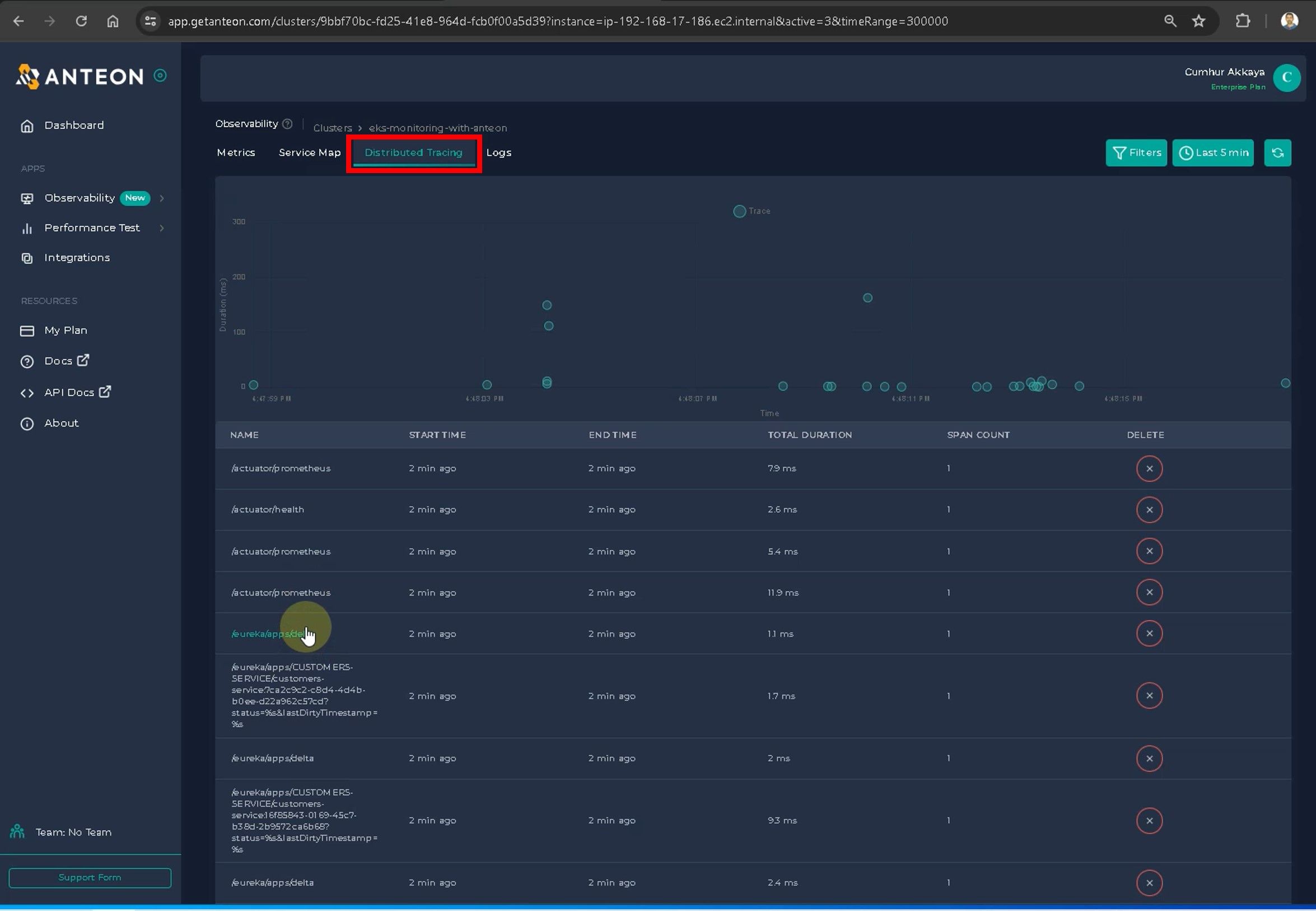Open the Filters funnel button

click(x=1136, y=153)
